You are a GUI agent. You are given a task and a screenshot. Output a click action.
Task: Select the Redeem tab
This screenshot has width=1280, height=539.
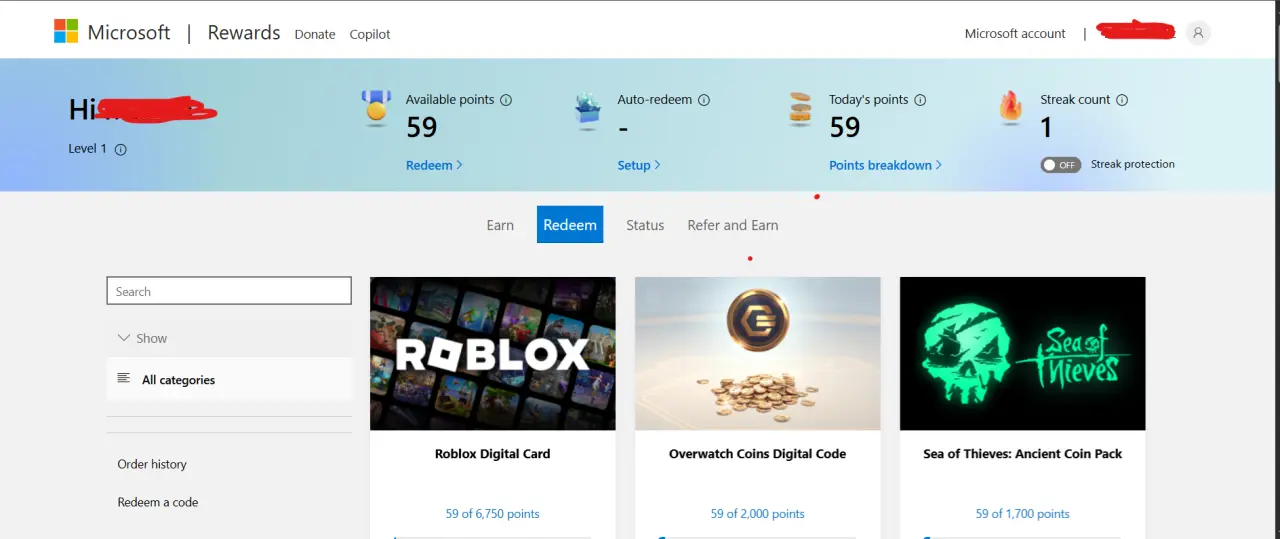[x=570, y=225]
